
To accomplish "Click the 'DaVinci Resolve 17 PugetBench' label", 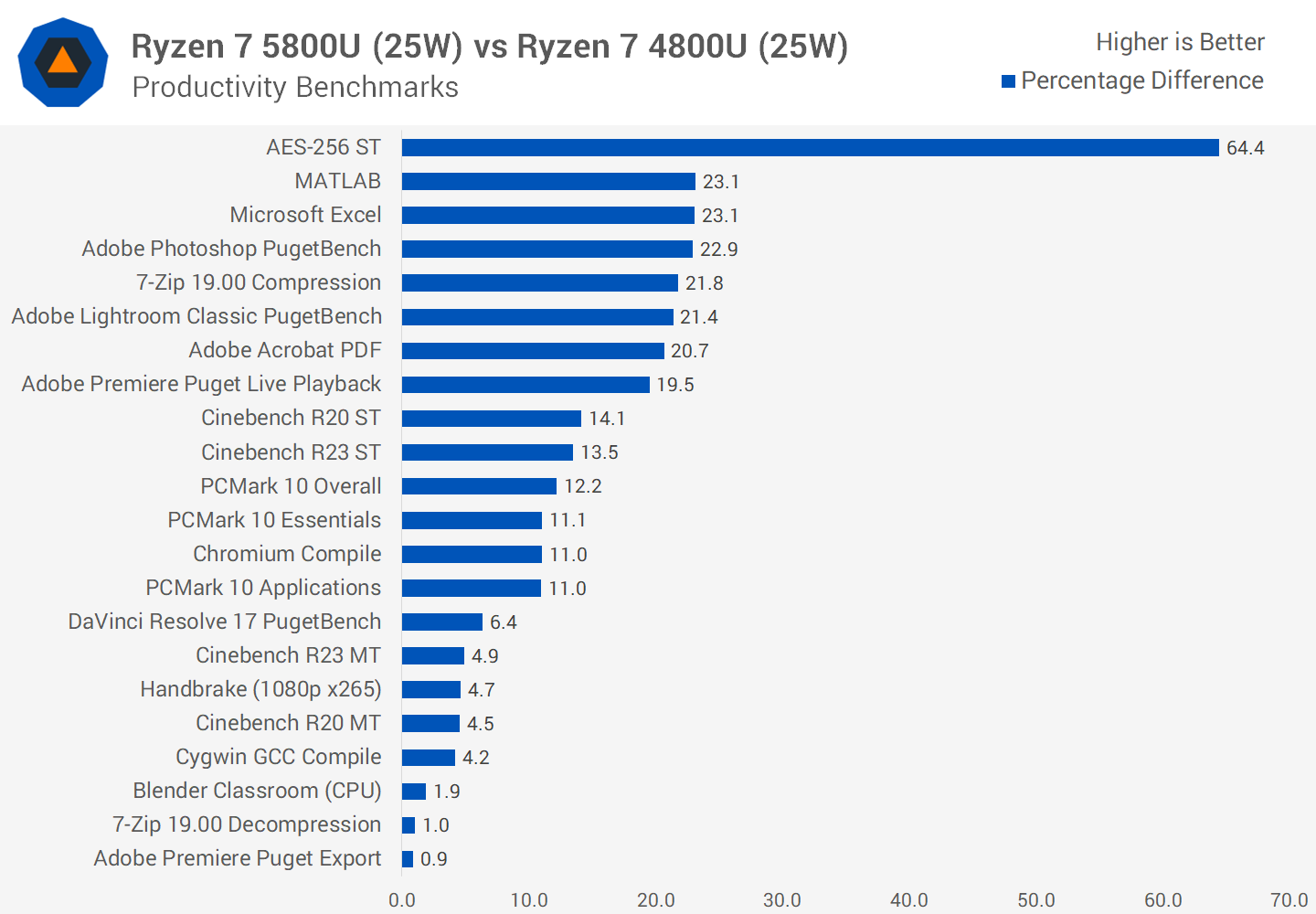I will pyautogui.click(x=225, y=622).
